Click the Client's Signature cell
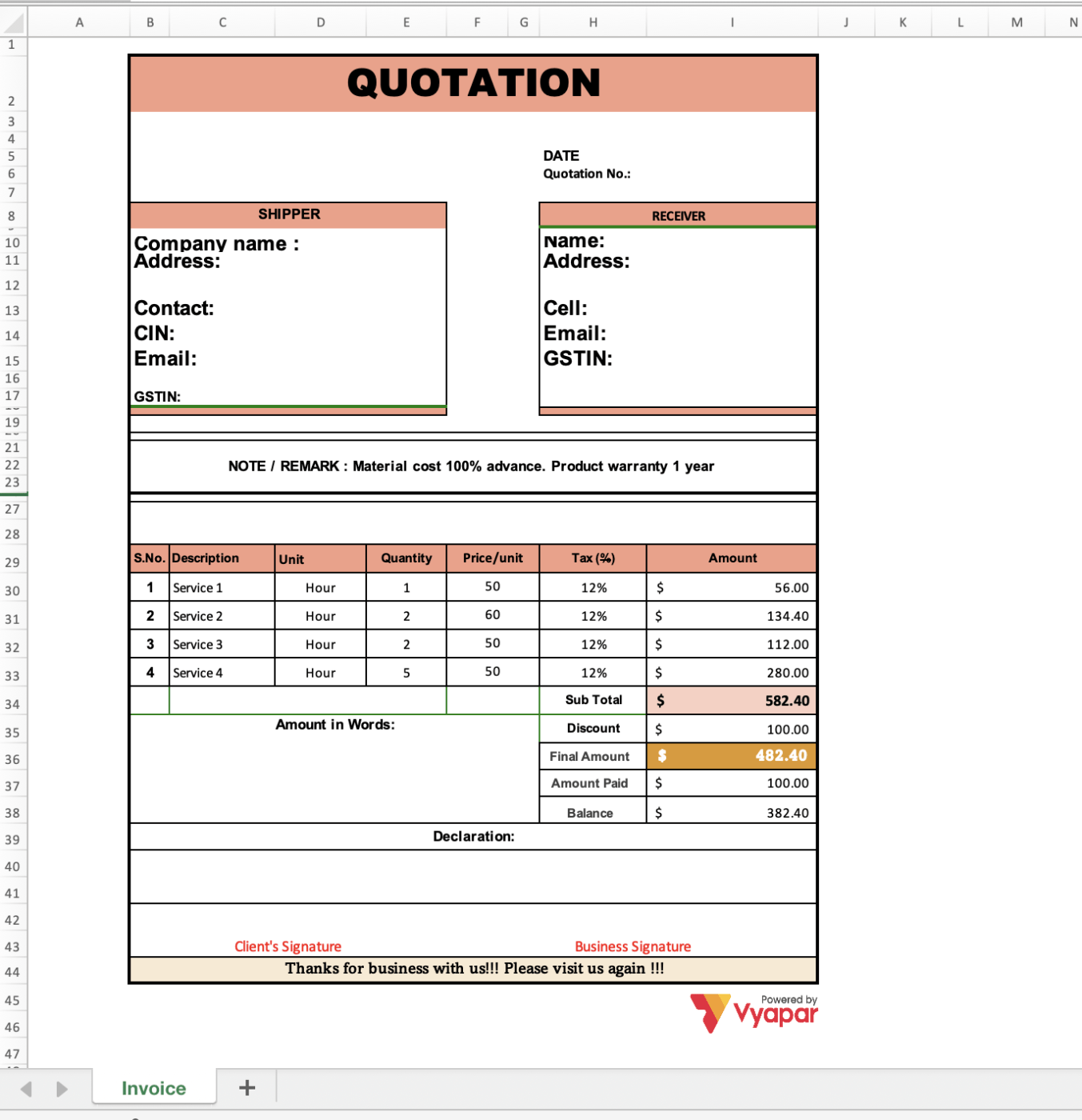Image resolution: width=1082 pixels, height=1120 pixels. tap(288, 946)
